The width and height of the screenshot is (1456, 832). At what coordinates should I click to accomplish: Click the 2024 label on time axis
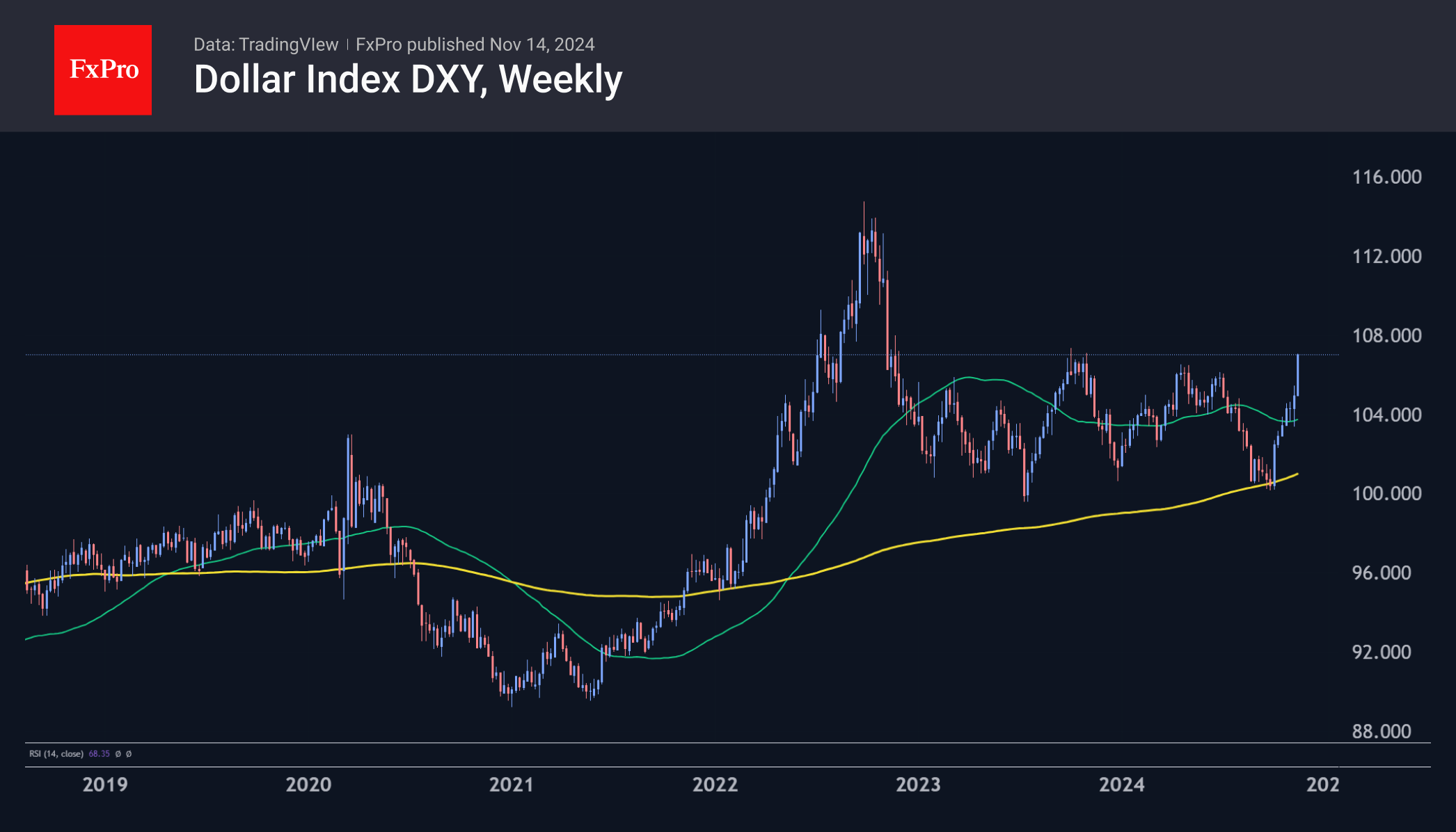point(1121,785)
